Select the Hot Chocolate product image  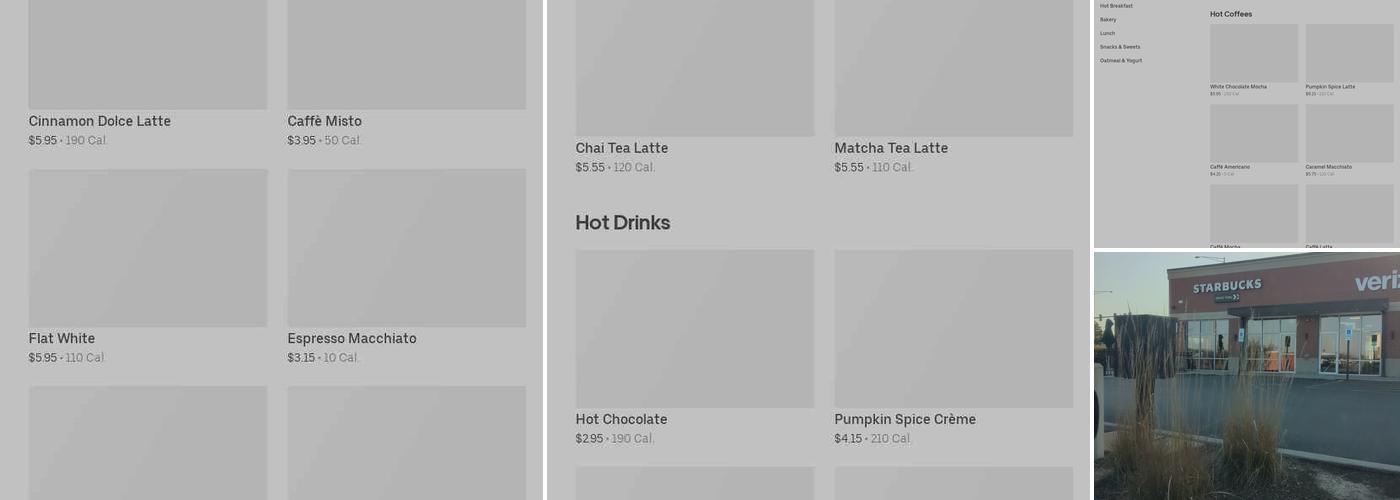click(x=694, y=328)
